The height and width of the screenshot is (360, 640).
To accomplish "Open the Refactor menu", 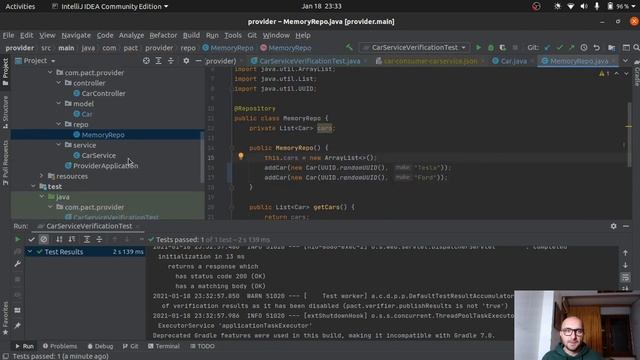I will (163, 36).
